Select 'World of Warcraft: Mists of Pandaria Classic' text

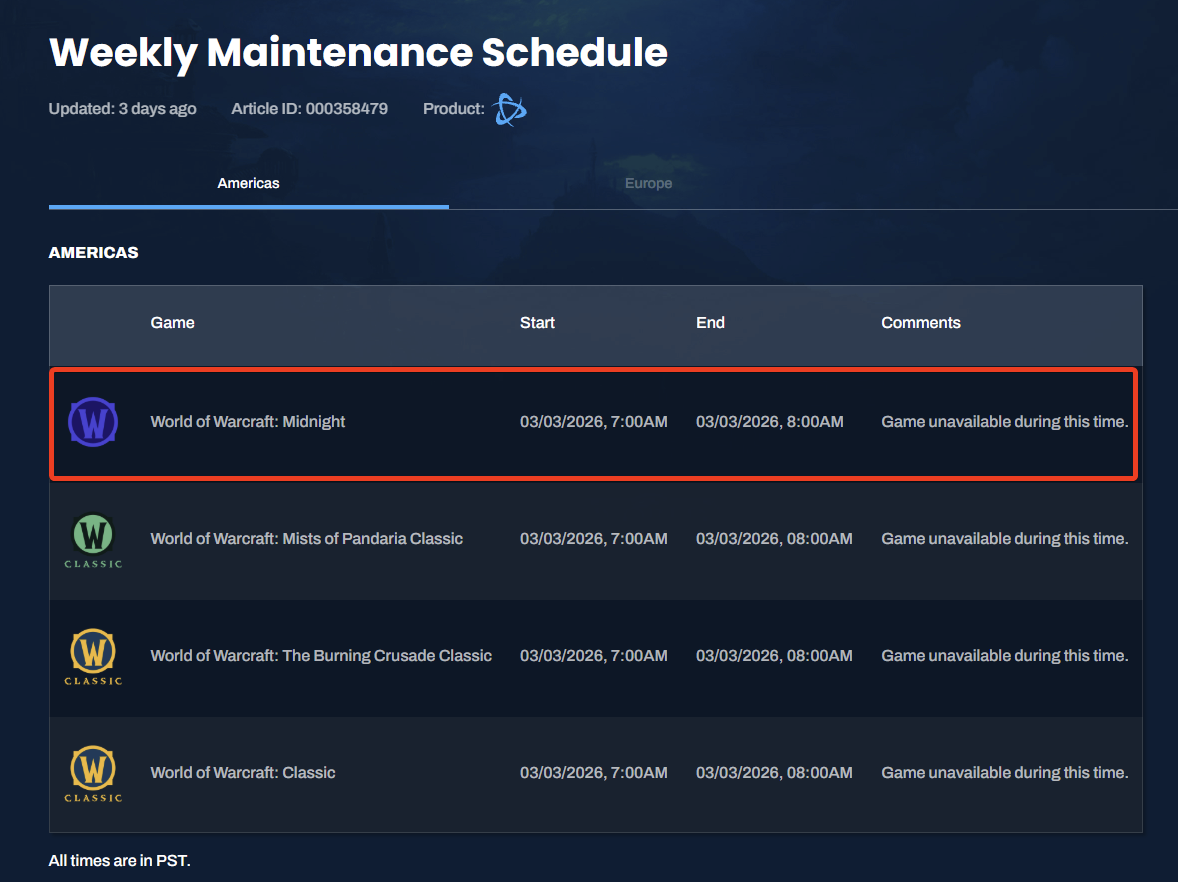[x=307, y=539]
